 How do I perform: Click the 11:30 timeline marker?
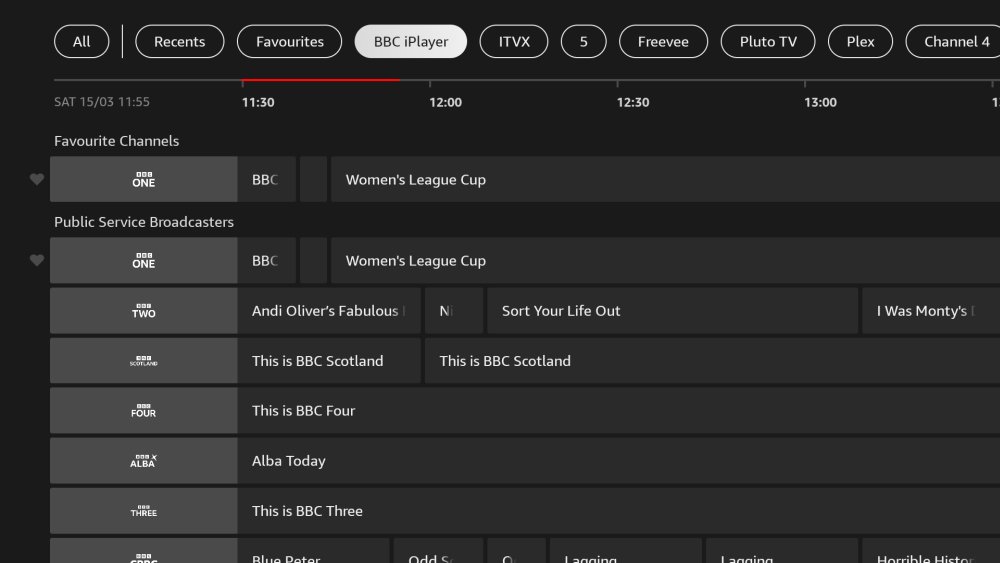click(x=258, y=102)
